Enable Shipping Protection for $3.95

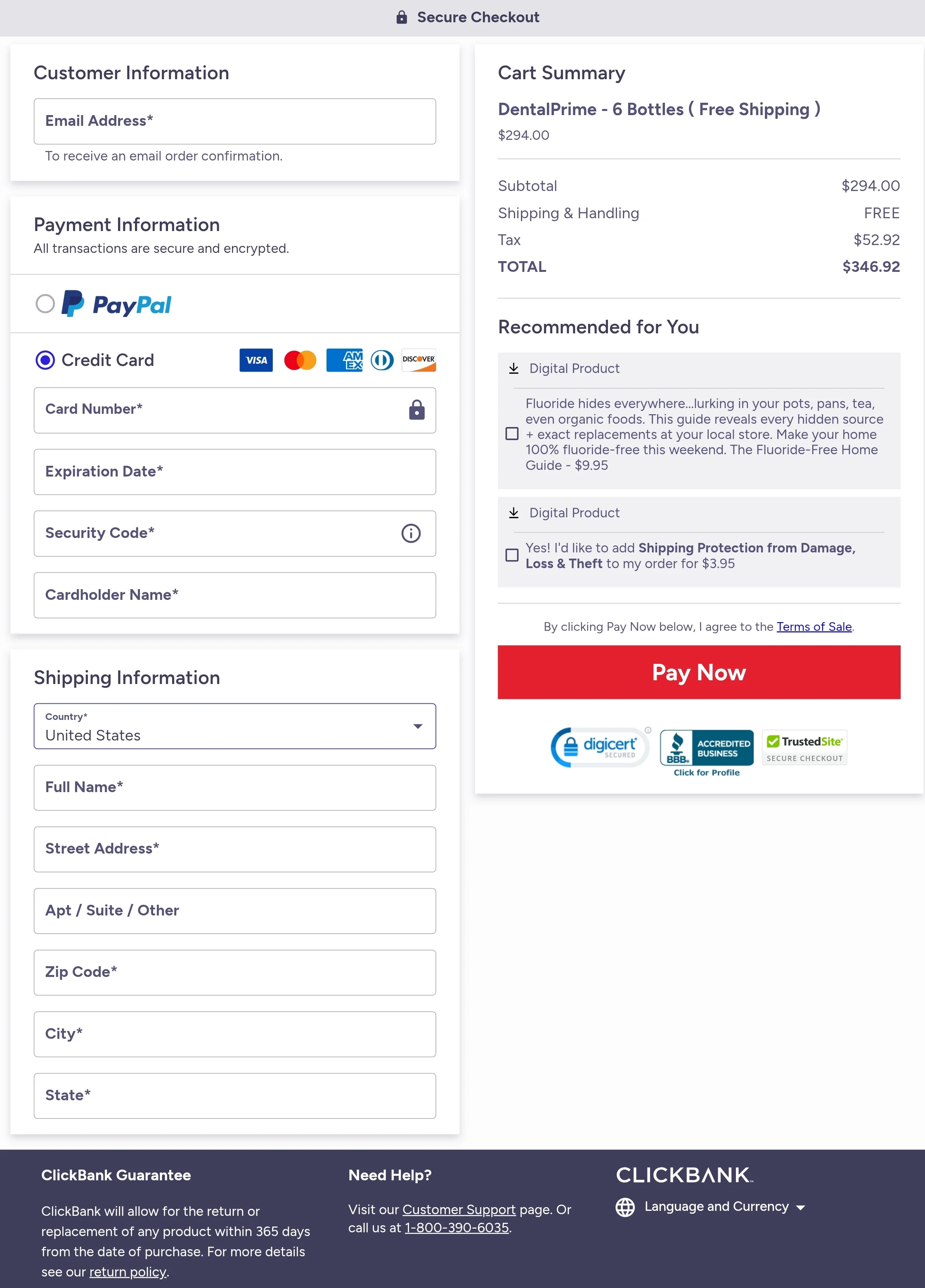pos(512,555)
